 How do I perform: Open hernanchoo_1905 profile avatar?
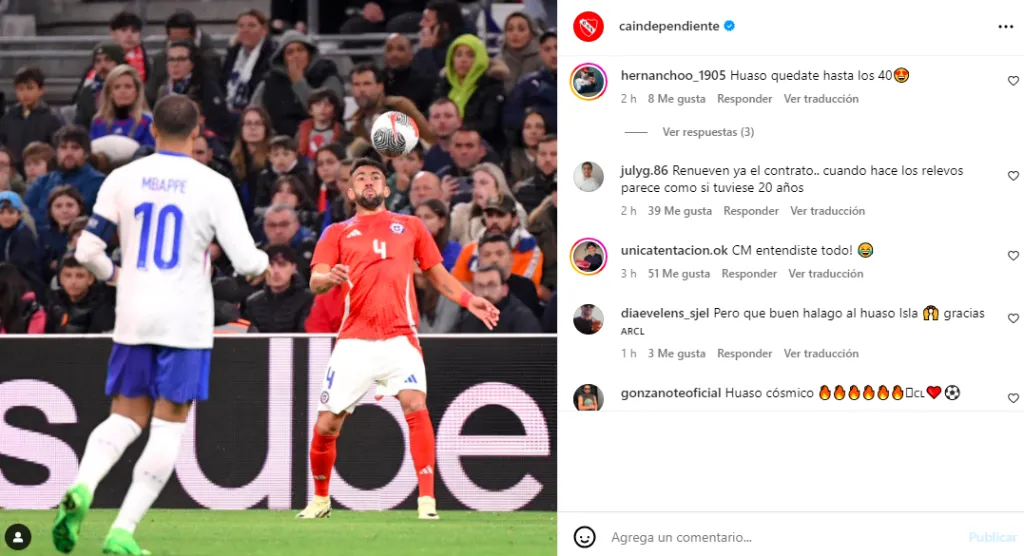point(588,82)
